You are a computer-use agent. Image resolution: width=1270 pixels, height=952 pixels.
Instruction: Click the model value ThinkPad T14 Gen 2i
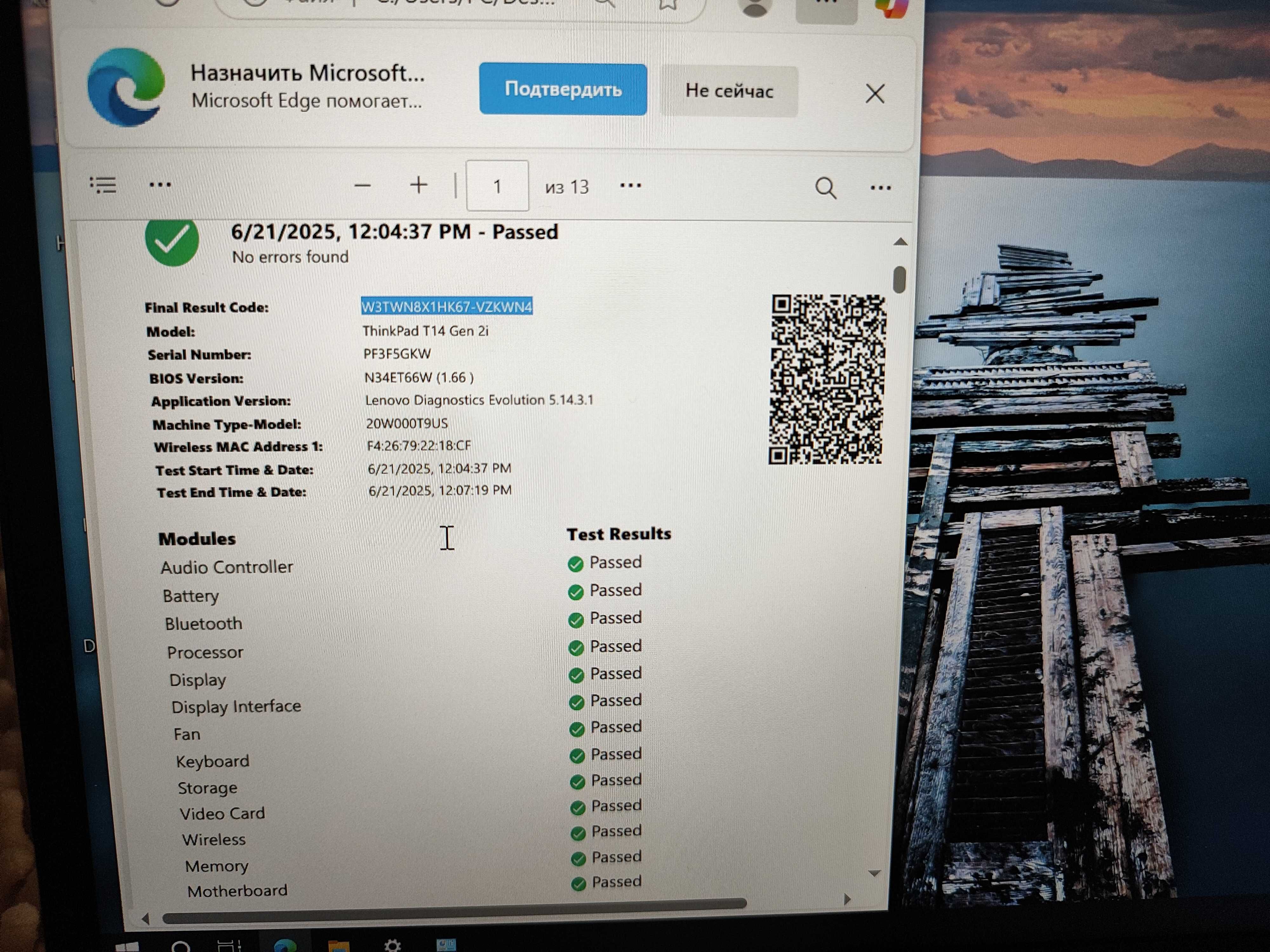[x=425, y=331]
